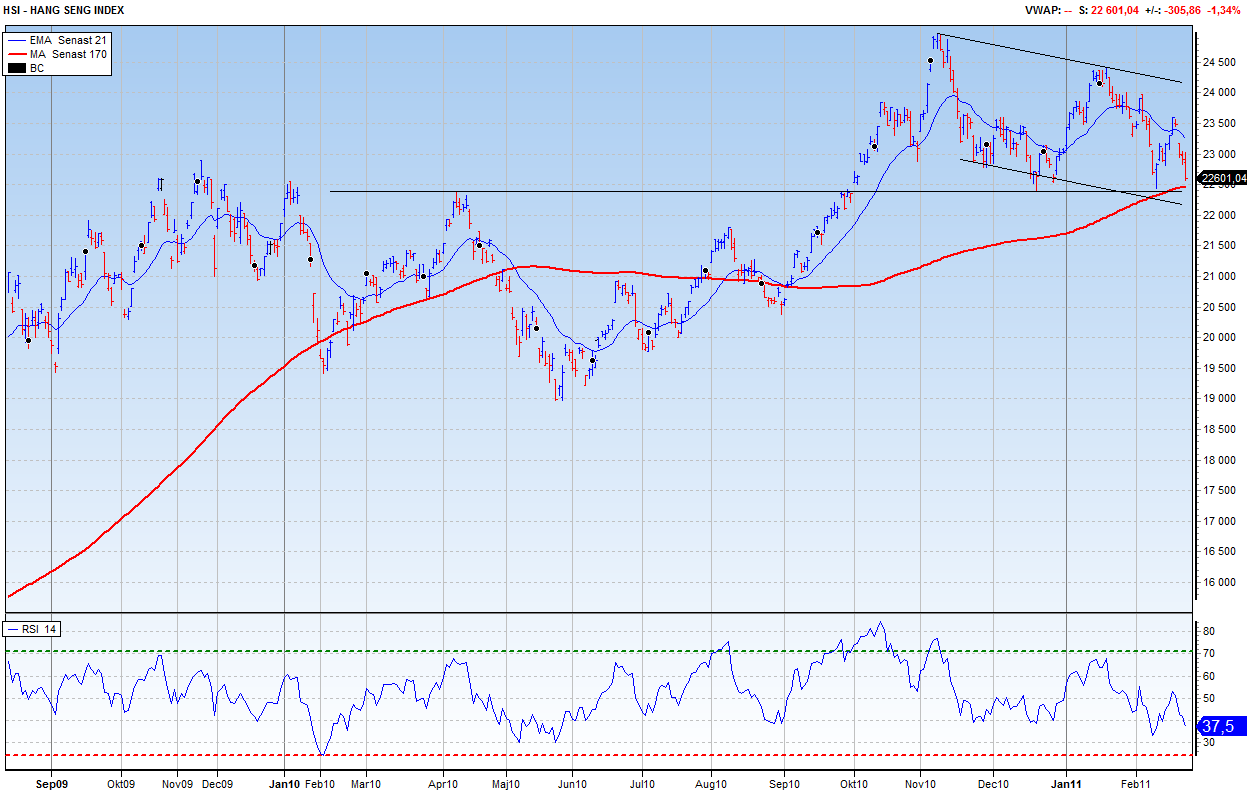Click the RSI 70 level axis label
The width and height of the screenshot is (1247, 791).
[x=1207, y=654]
